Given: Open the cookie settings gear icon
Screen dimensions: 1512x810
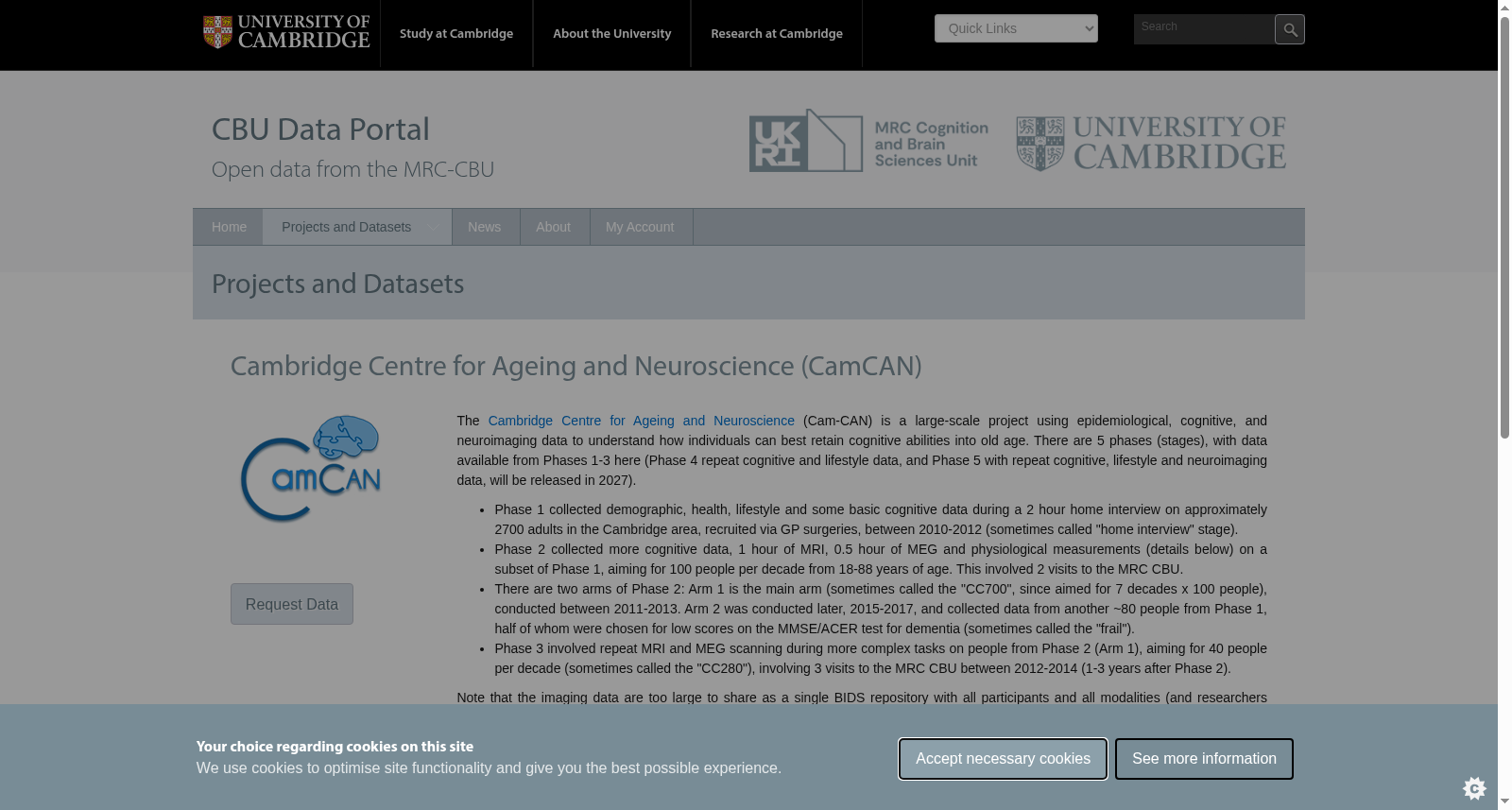Looking at the screenshot, I should coord(1474,787).
